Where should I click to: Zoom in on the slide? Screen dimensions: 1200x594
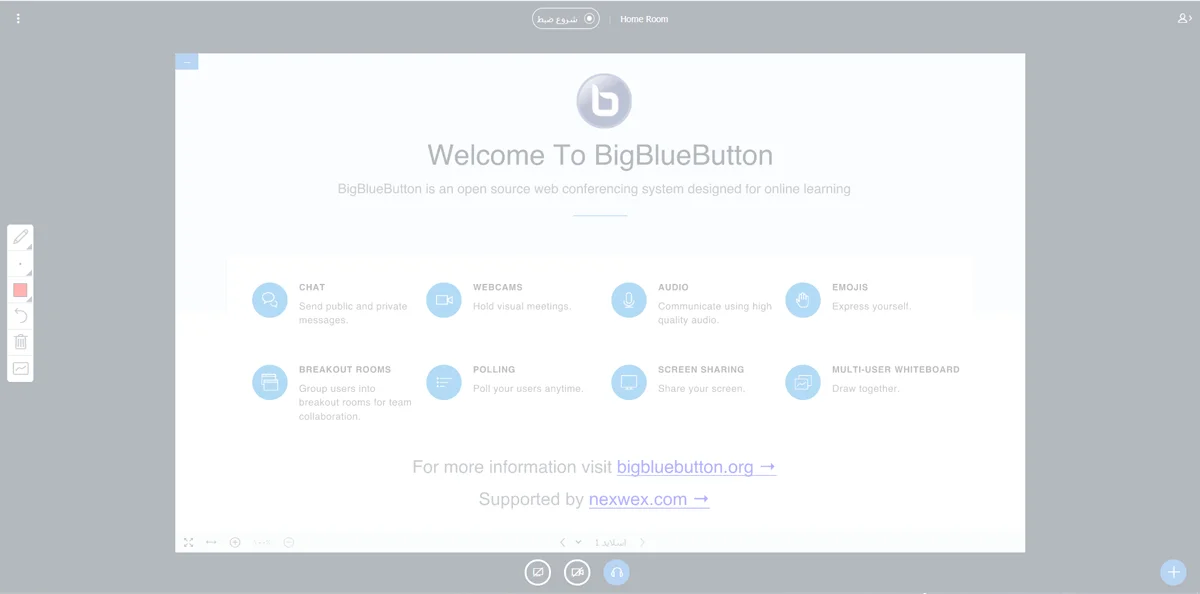235,542
